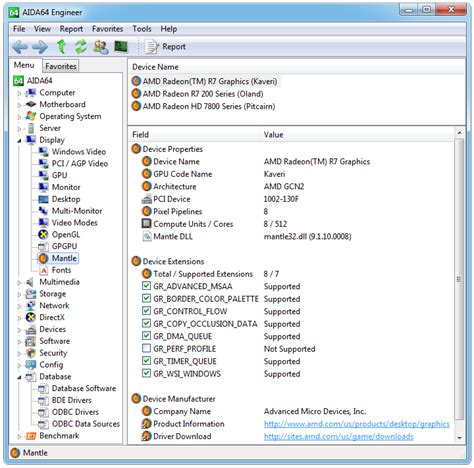Click the Multi-Monitor tree icon
The height and width of the screenshot is (468, 474).
(43, 211)
